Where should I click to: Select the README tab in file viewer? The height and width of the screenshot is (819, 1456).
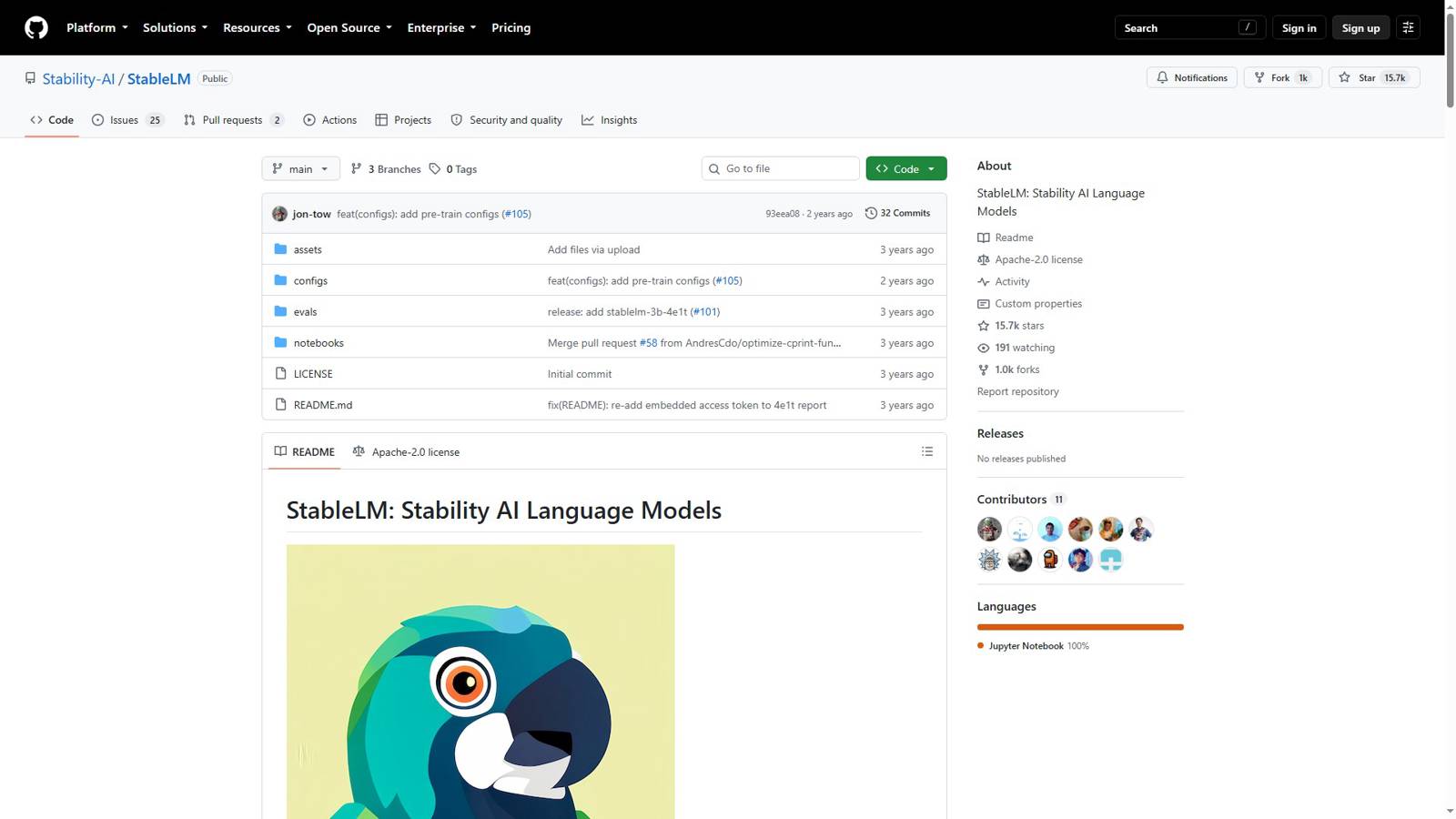tap(305, 451)
